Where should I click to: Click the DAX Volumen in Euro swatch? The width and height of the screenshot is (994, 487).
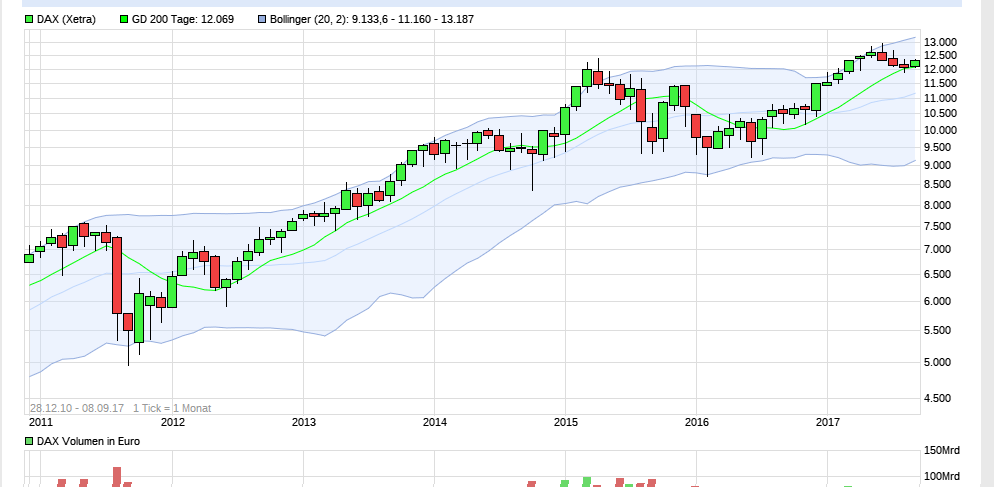tap(29, 441)
